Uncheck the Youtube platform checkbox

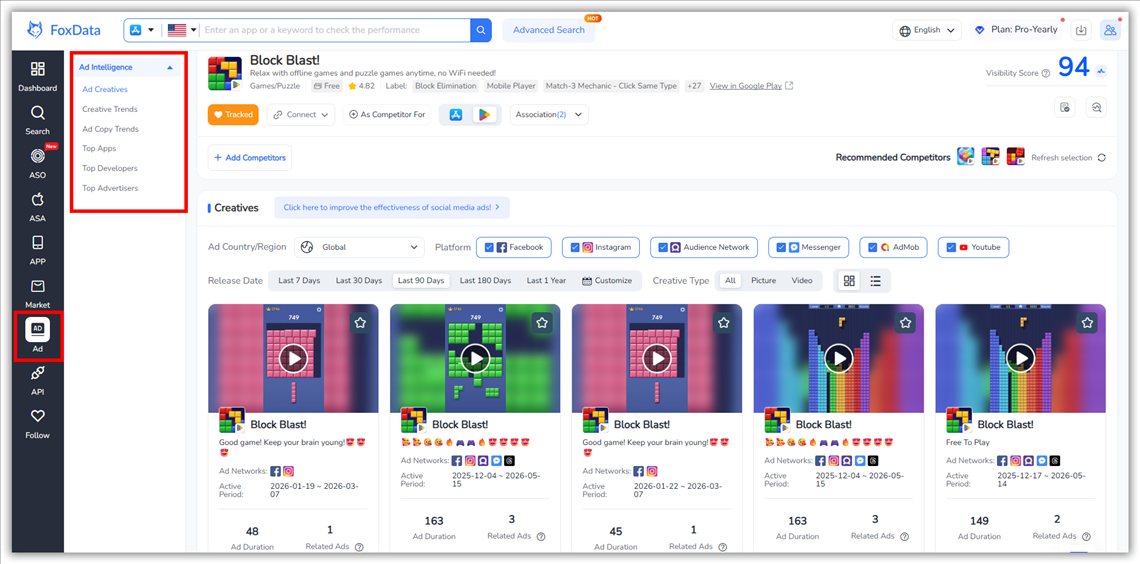[951, 247]
